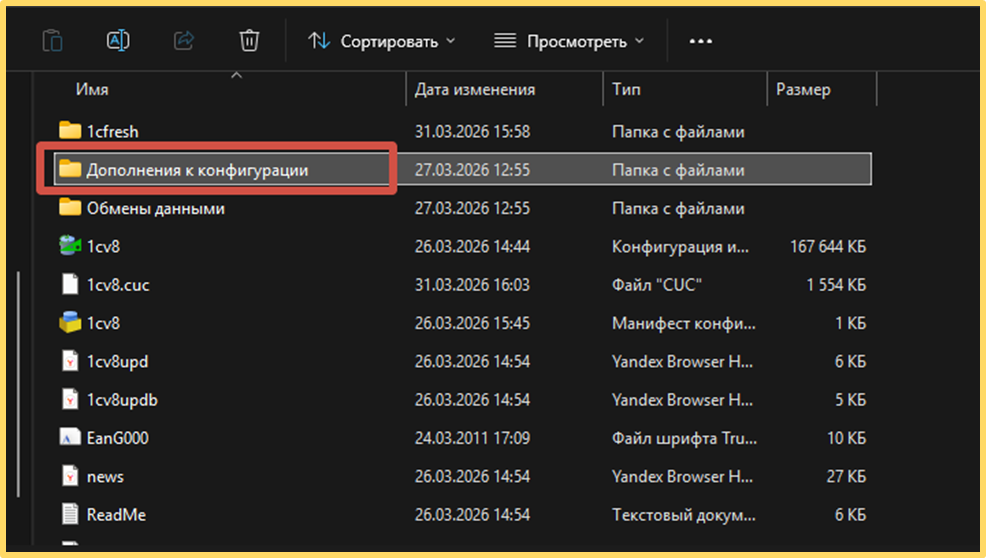Click the type Файл "CUC"
This screenshot has height=558, width=986.
pos(656,285)
